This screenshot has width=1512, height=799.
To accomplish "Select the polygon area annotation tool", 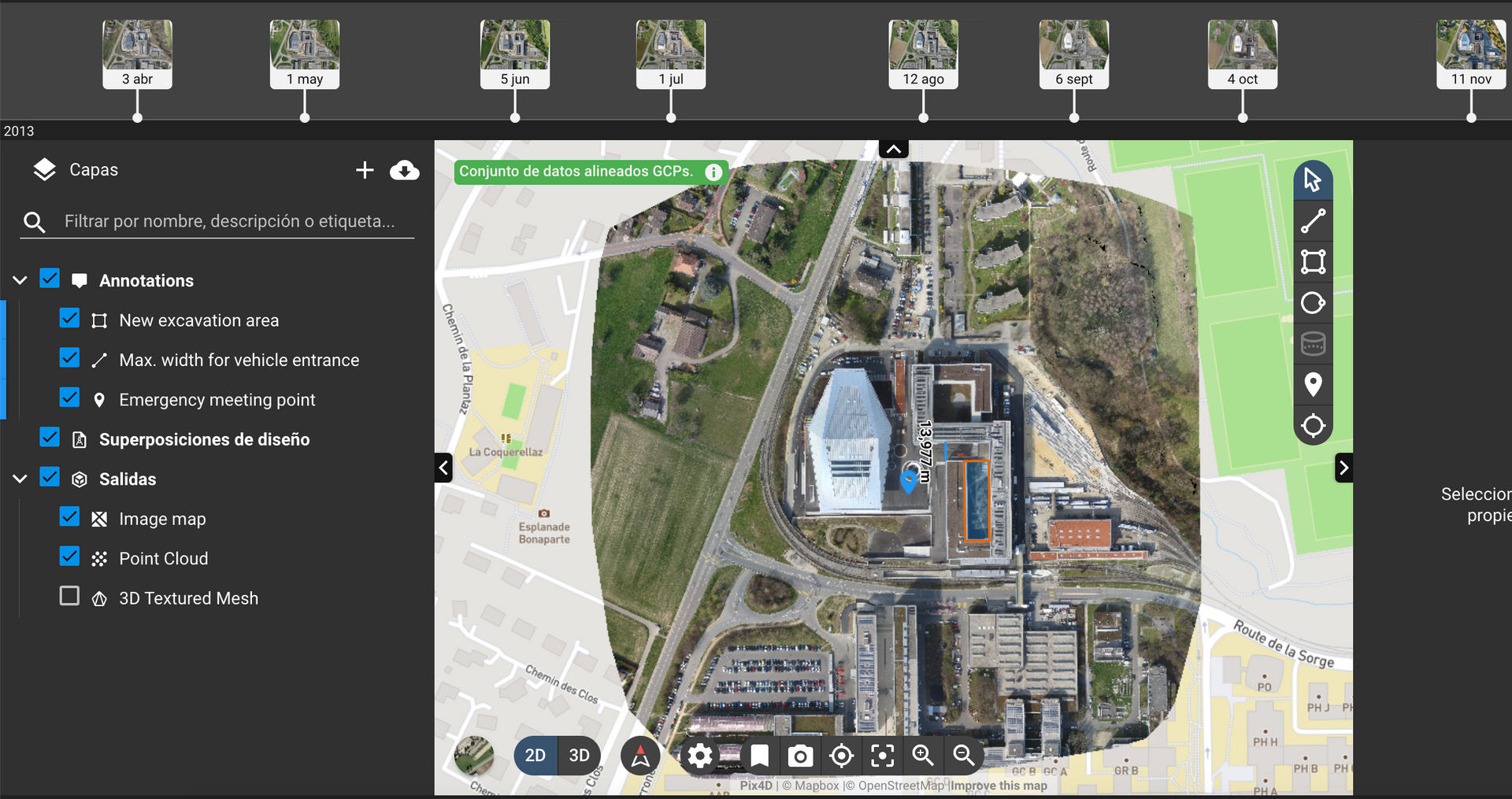I will [1313, 262].
